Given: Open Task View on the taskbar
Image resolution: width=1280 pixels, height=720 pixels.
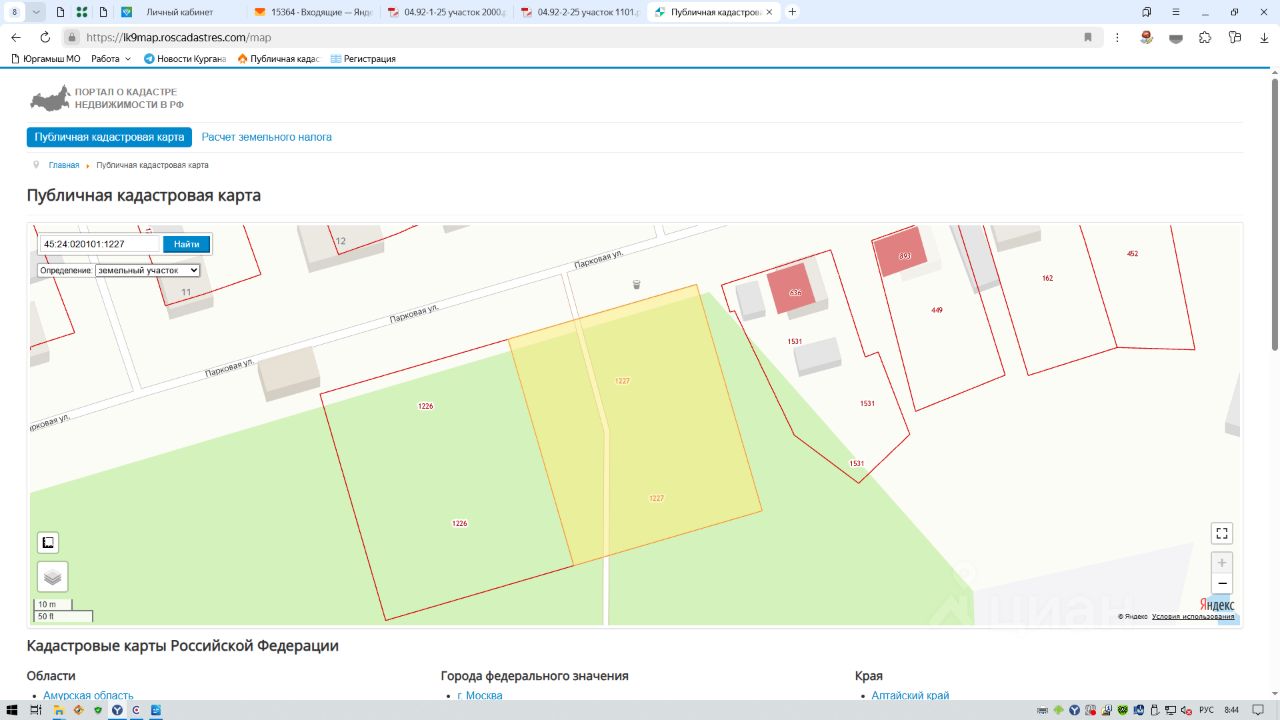Looking at the screenshot, I should [35, 710].
